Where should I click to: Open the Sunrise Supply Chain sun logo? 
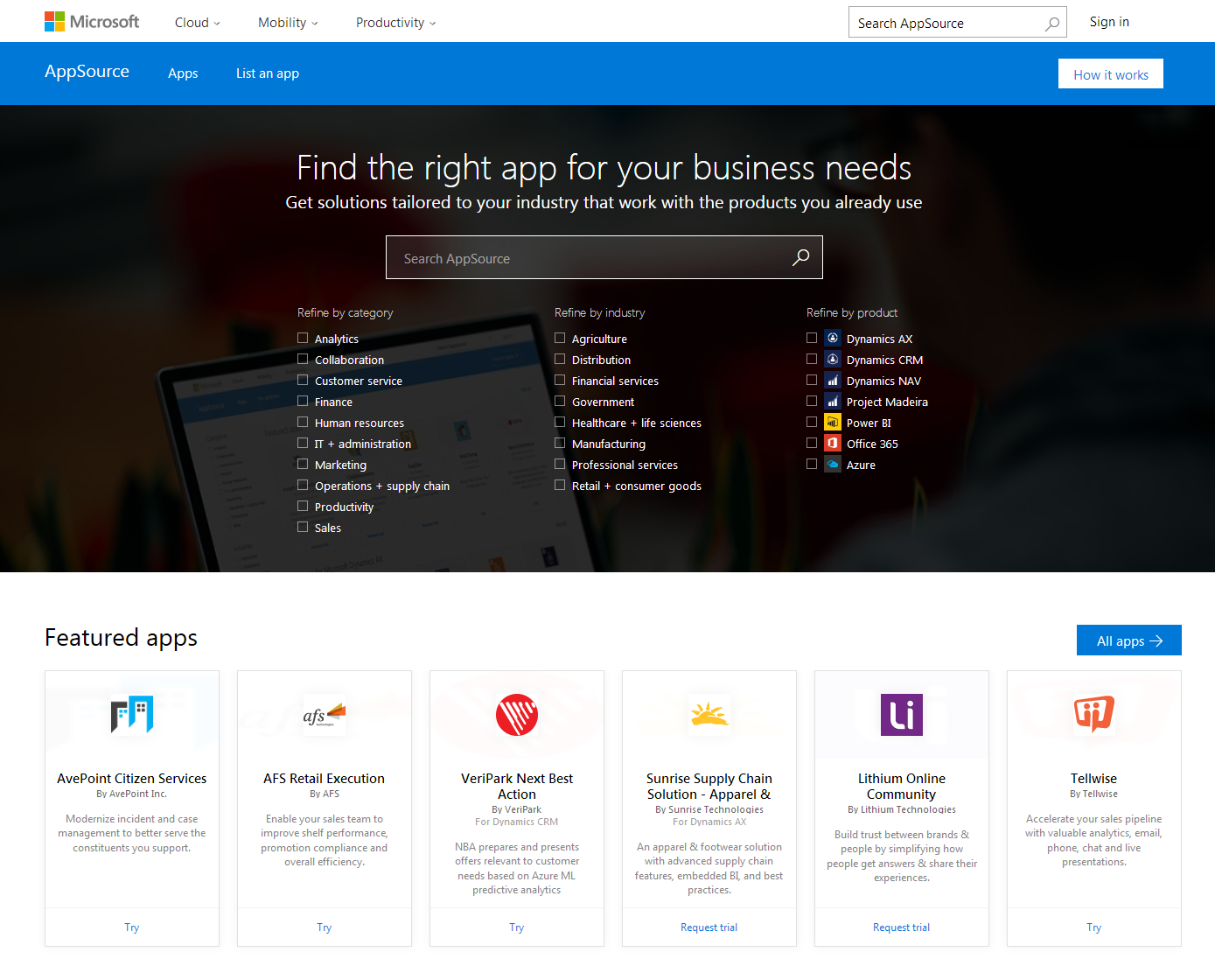(709, 715)
